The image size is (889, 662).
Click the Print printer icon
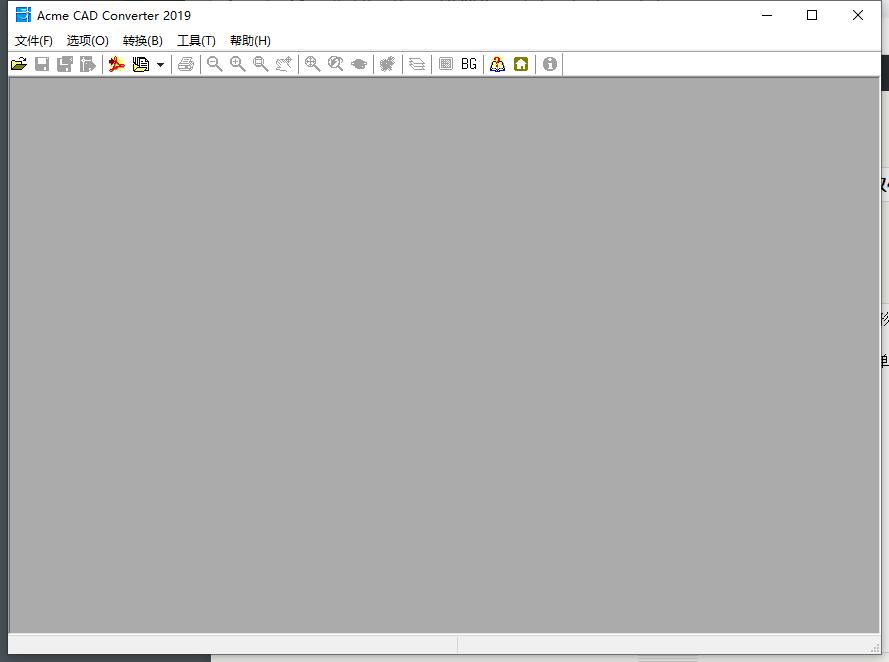click(x=186, y=64)
